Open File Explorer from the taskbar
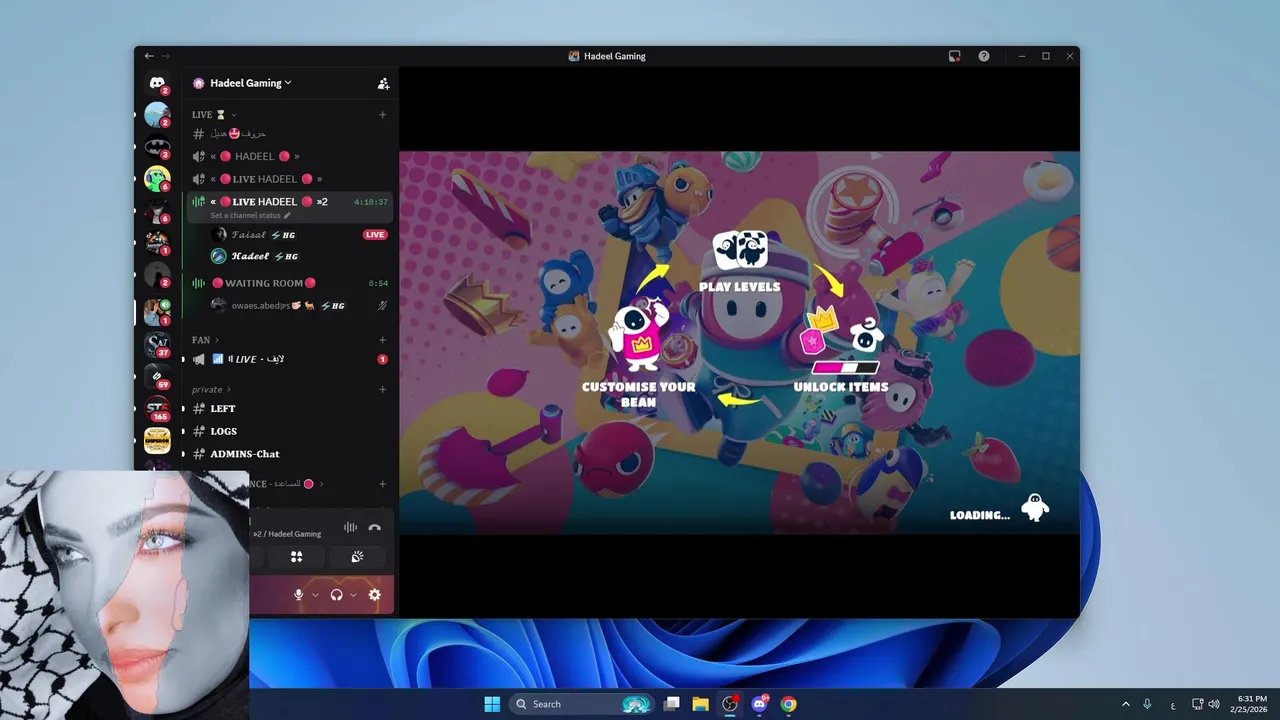 coord(700,704)
